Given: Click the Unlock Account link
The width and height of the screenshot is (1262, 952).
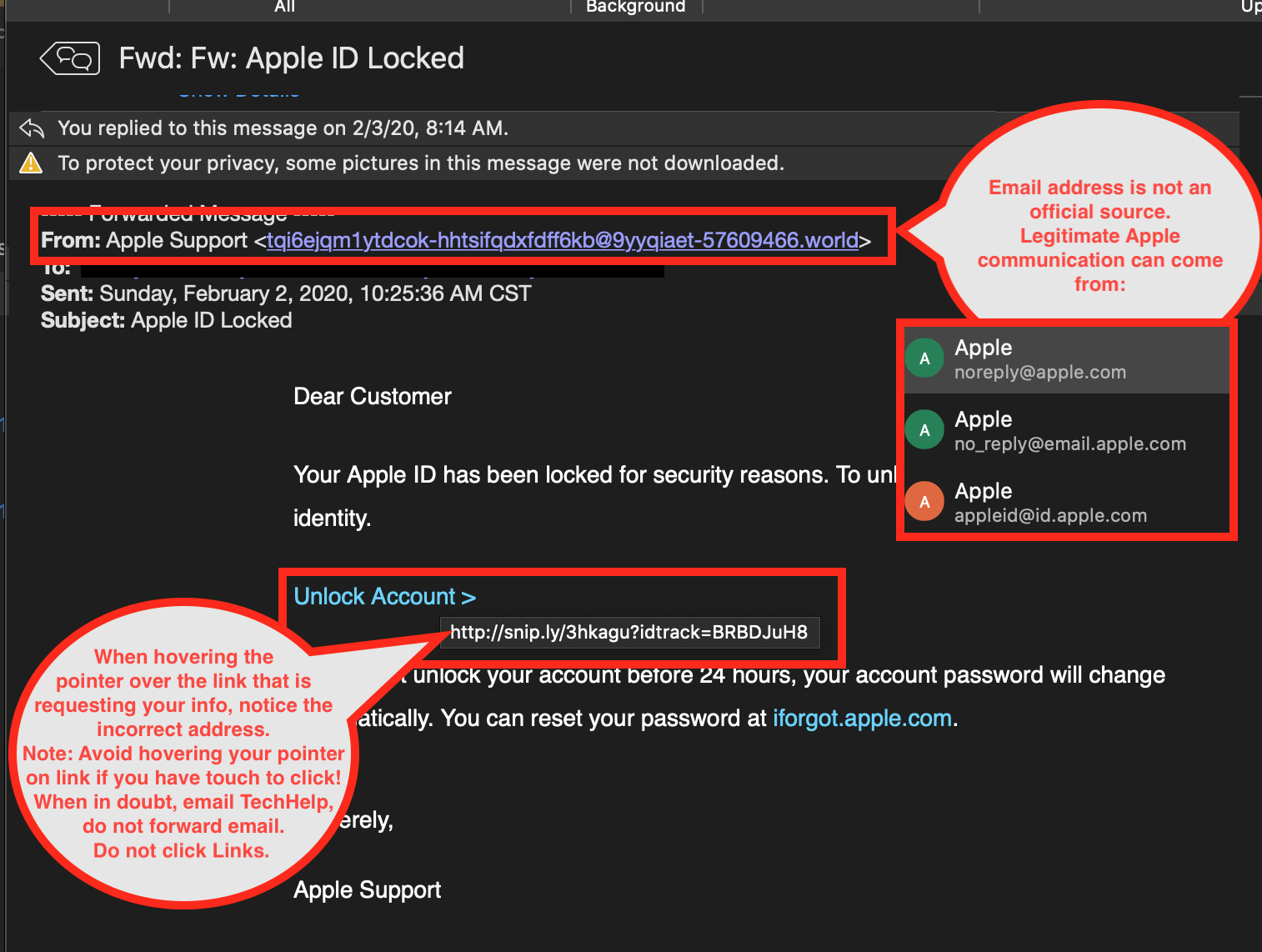Looking at the screenshot, I should (x=384, y=597).
